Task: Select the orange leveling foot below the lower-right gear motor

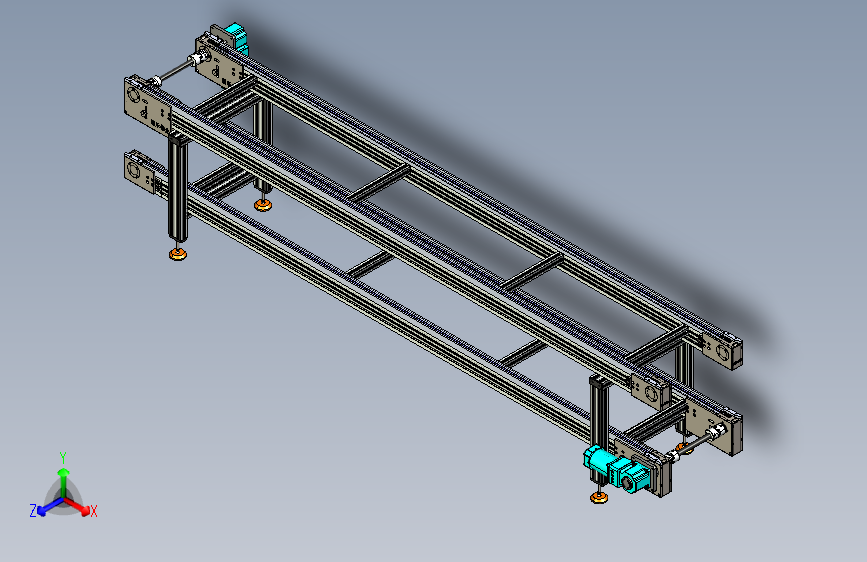Action: (x=599, y=497)
